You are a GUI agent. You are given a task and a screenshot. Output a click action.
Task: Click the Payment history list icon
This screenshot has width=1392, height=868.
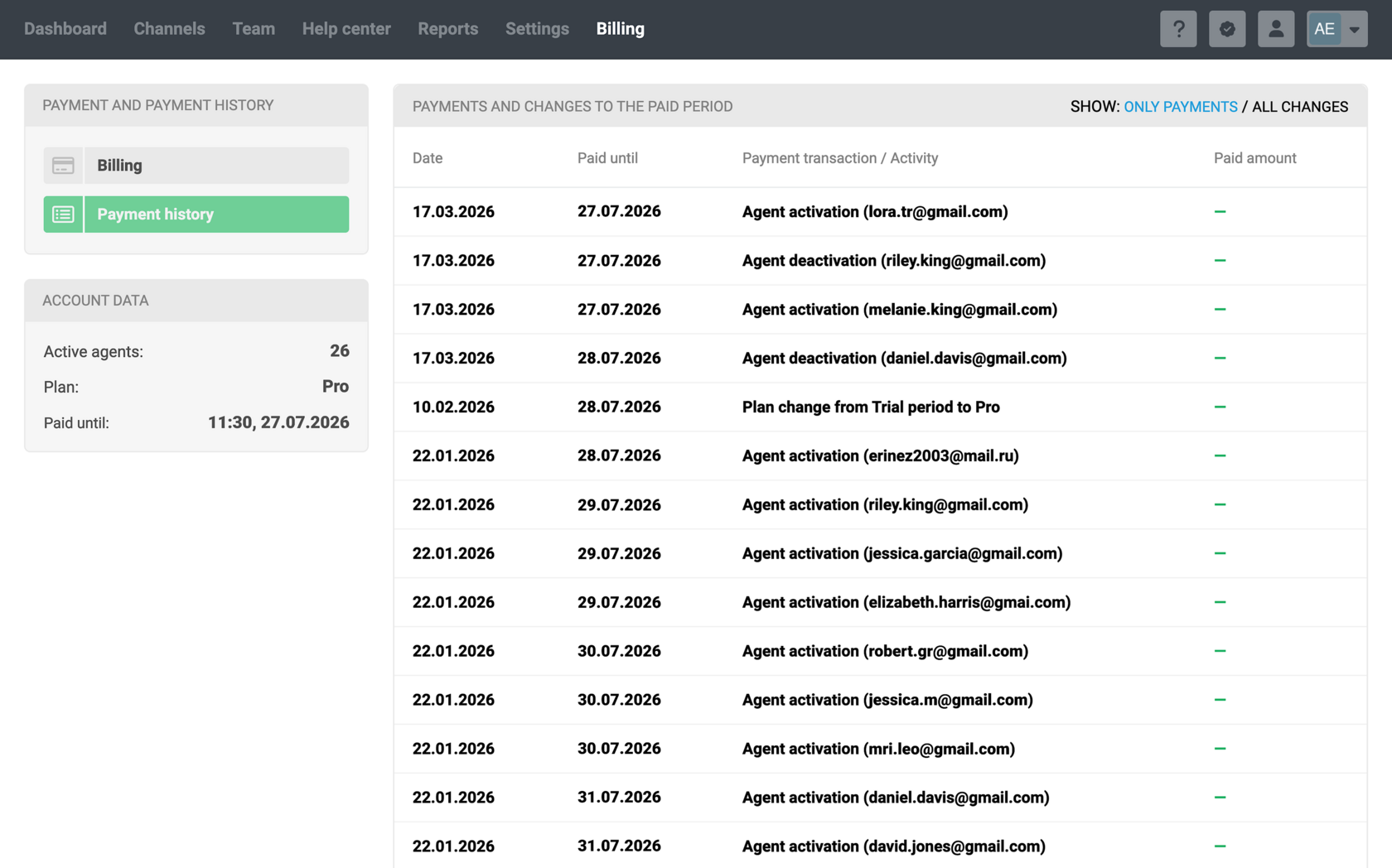click(x=63, y=215)
